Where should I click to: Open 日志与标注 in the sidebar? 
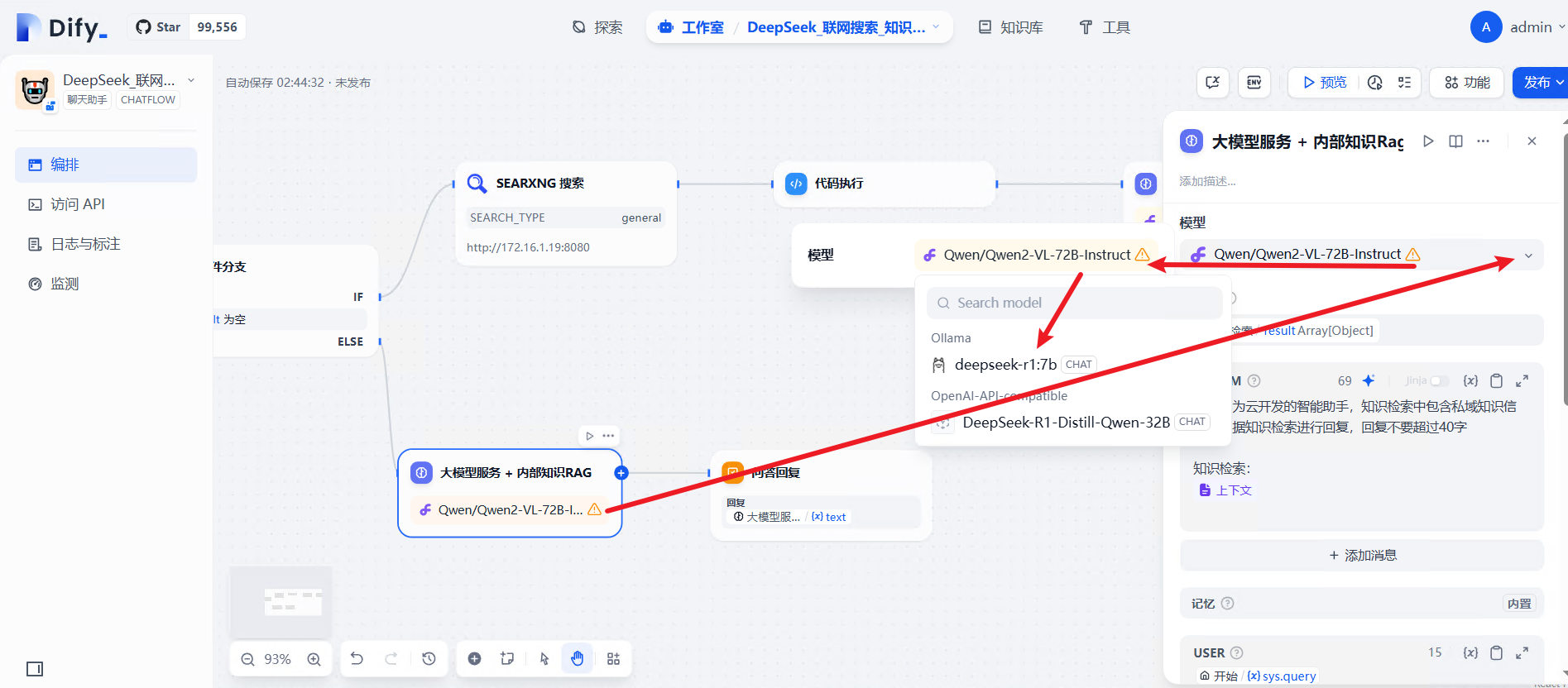[106, 244]
